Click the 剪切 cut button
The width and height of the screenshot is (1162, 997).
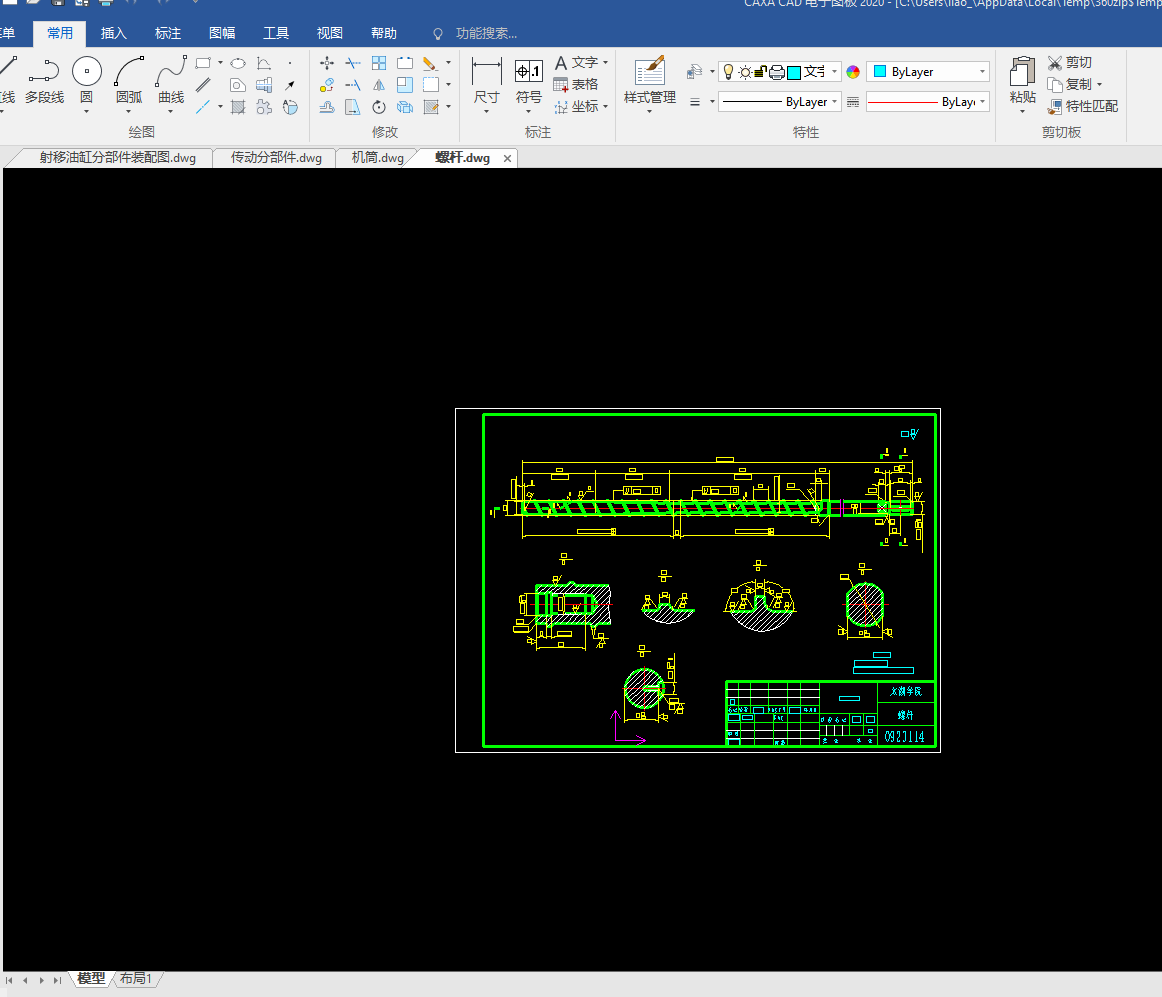(x=1069, y=63)
